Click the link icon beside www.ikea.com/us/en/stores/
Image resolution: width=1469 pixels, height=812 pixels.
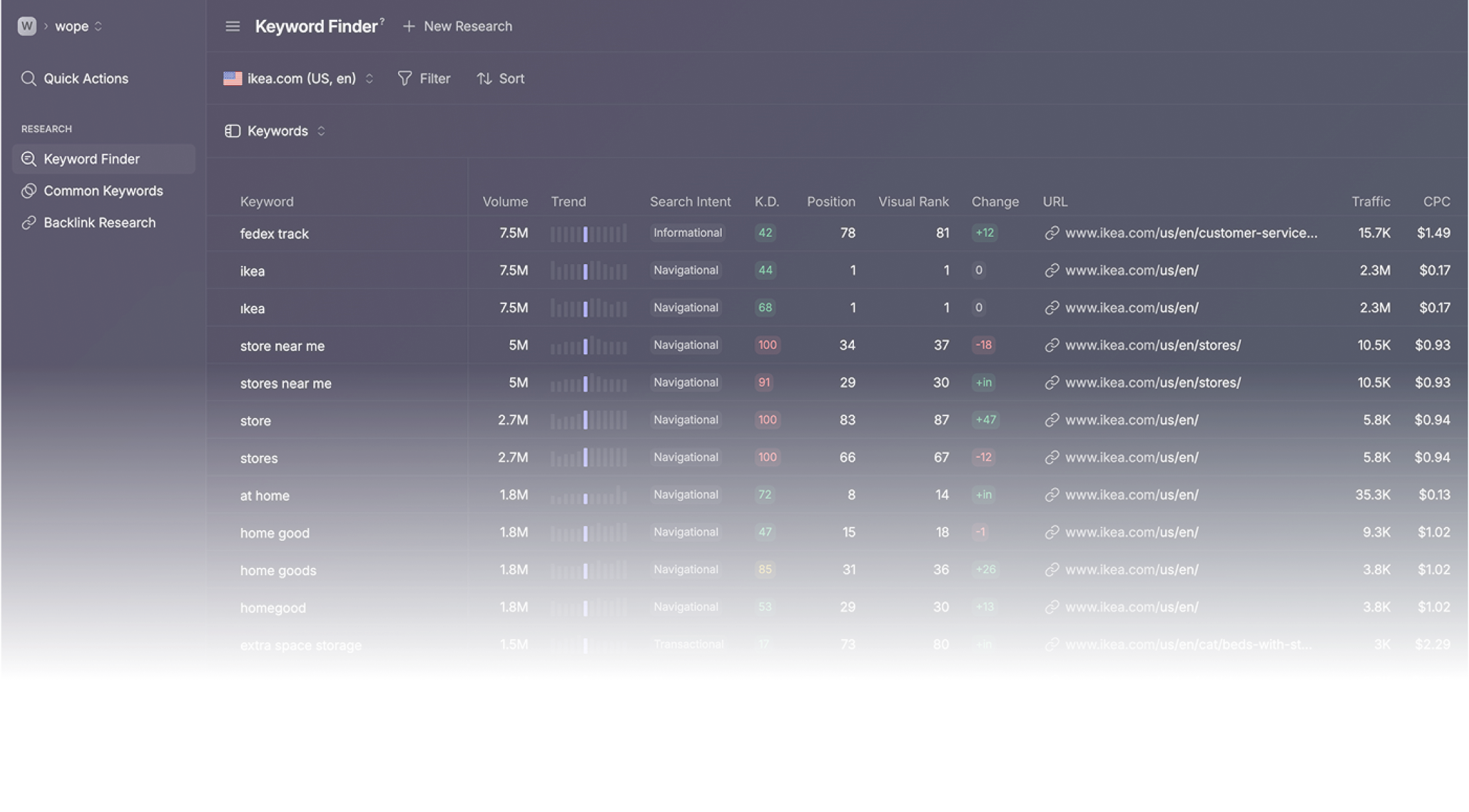pos(1052,345)
